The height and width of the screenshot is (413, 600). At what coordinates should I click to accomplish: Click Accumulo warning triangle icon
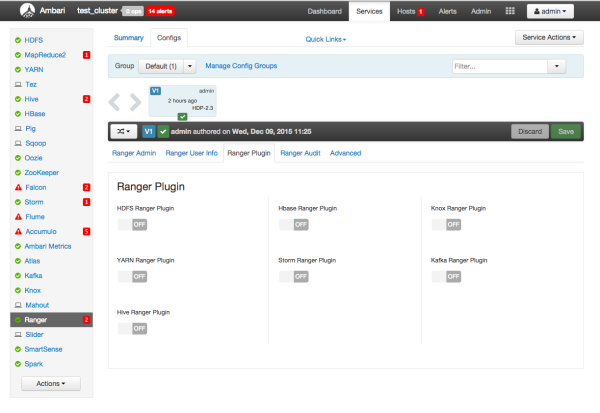click(x=18, y=231)
